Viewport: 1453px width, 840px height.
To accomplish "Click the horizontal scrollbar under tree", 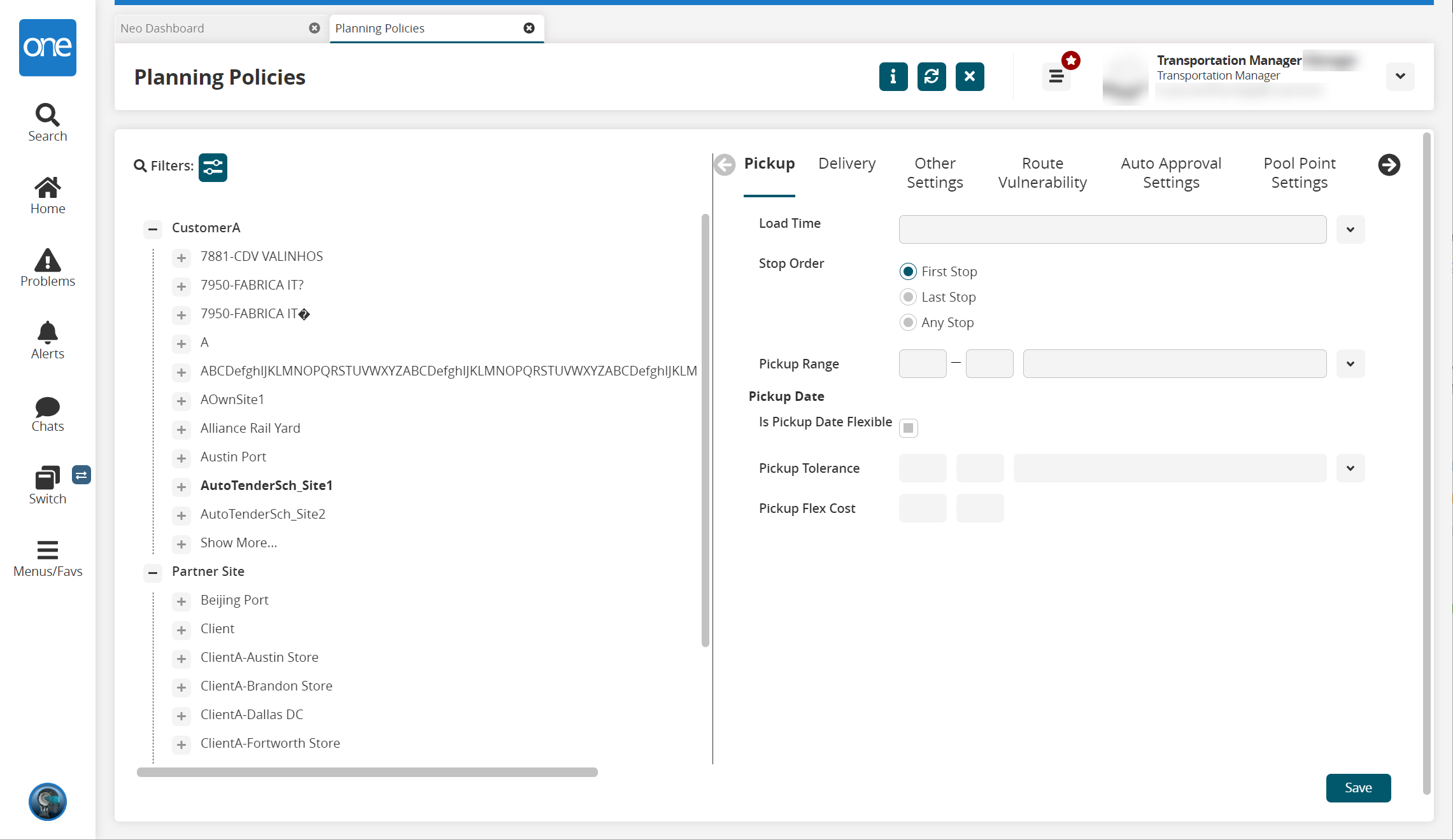I will (367, 772).
